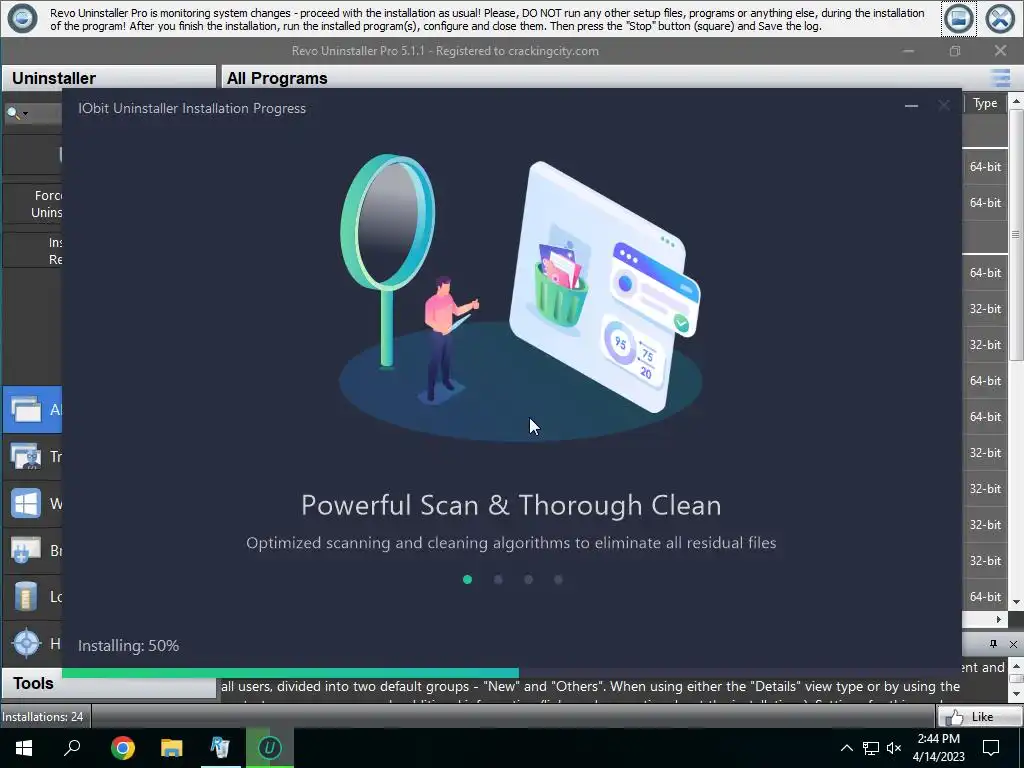Open the Browser Extensions sidebar icon
Viewport: 1024px width, 768px height.
pos(26,551)
